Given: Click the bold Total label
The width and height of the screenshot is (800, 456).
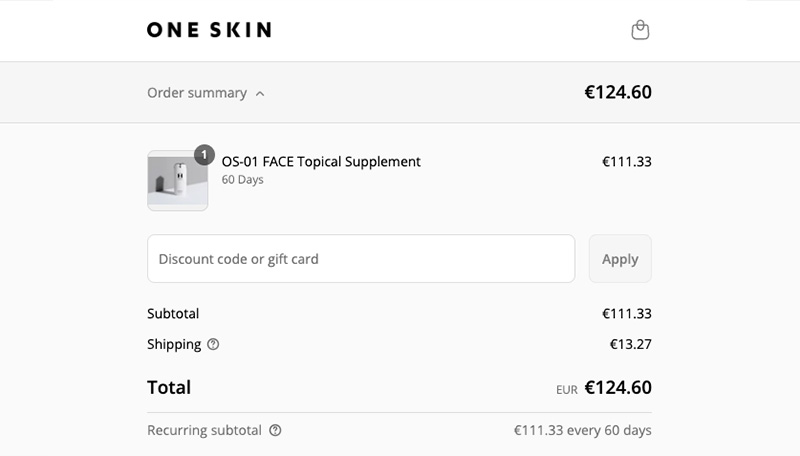Looking at the screenshot, I should point(169,388).
